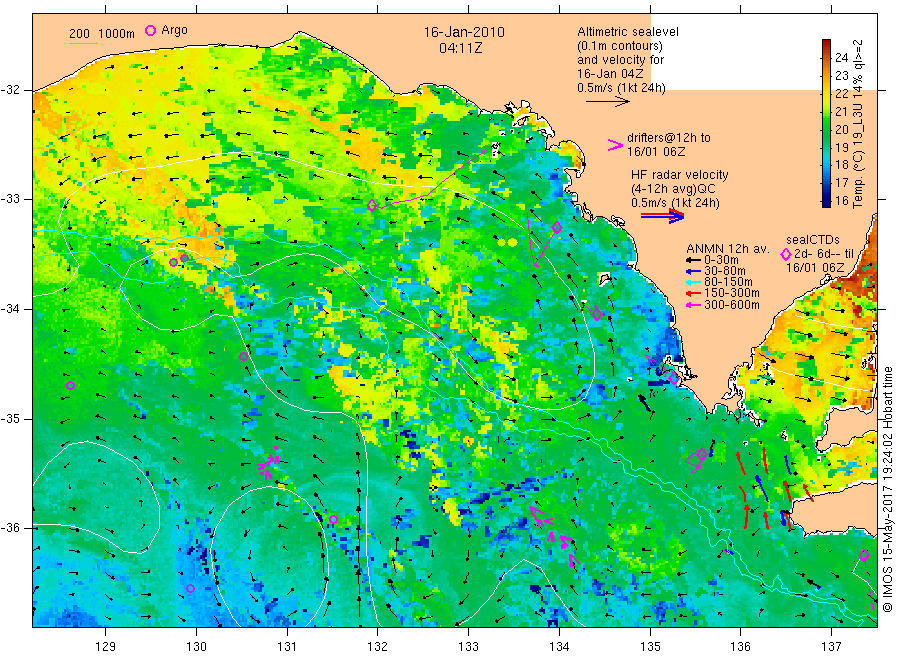Screen dimensions: 900x660
Task: Click the blue 30-80m legend arrow
Action: click(693, 271)
